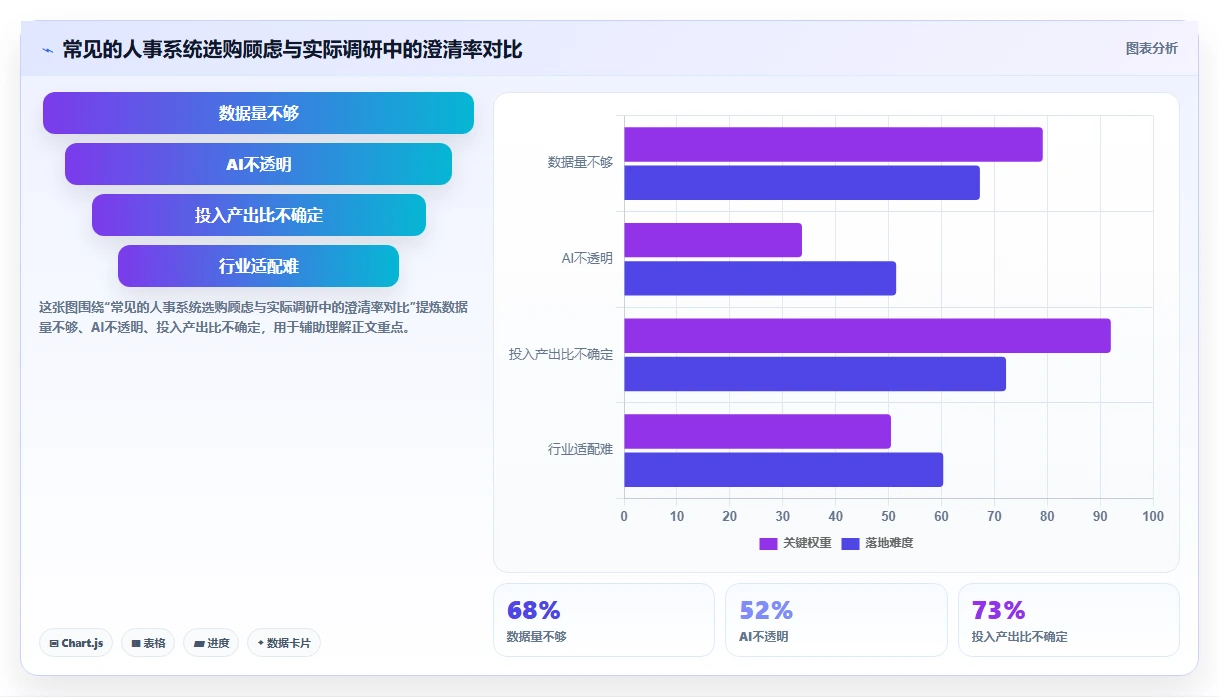Click the description paragraph under the funnel
The width and height of the screenshot is (1219, 697).
tap(253, 317)
